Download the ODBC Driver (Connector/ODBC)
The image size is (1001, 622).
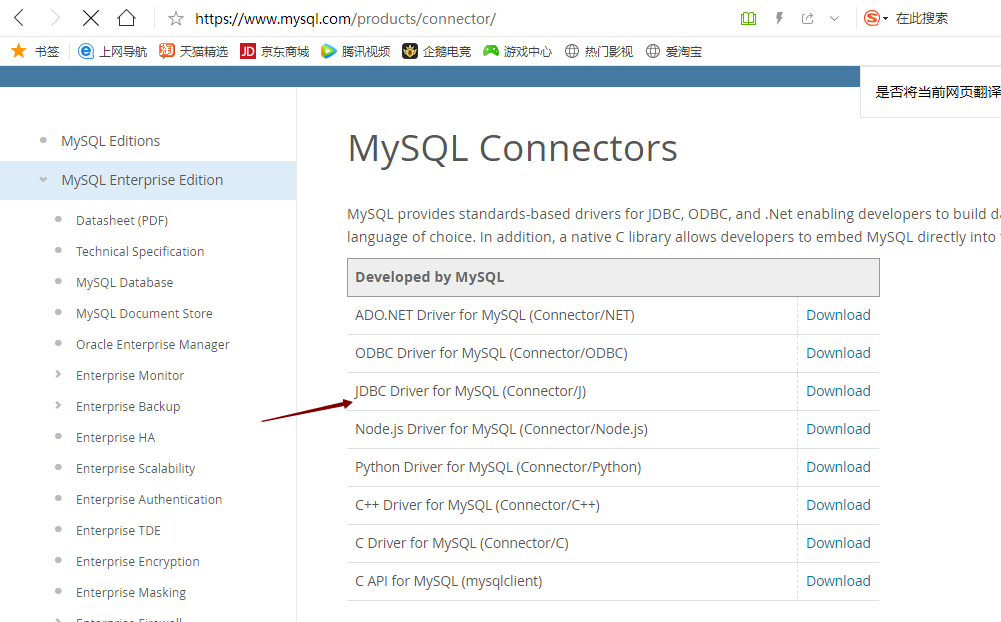click(x=838, y=353)
